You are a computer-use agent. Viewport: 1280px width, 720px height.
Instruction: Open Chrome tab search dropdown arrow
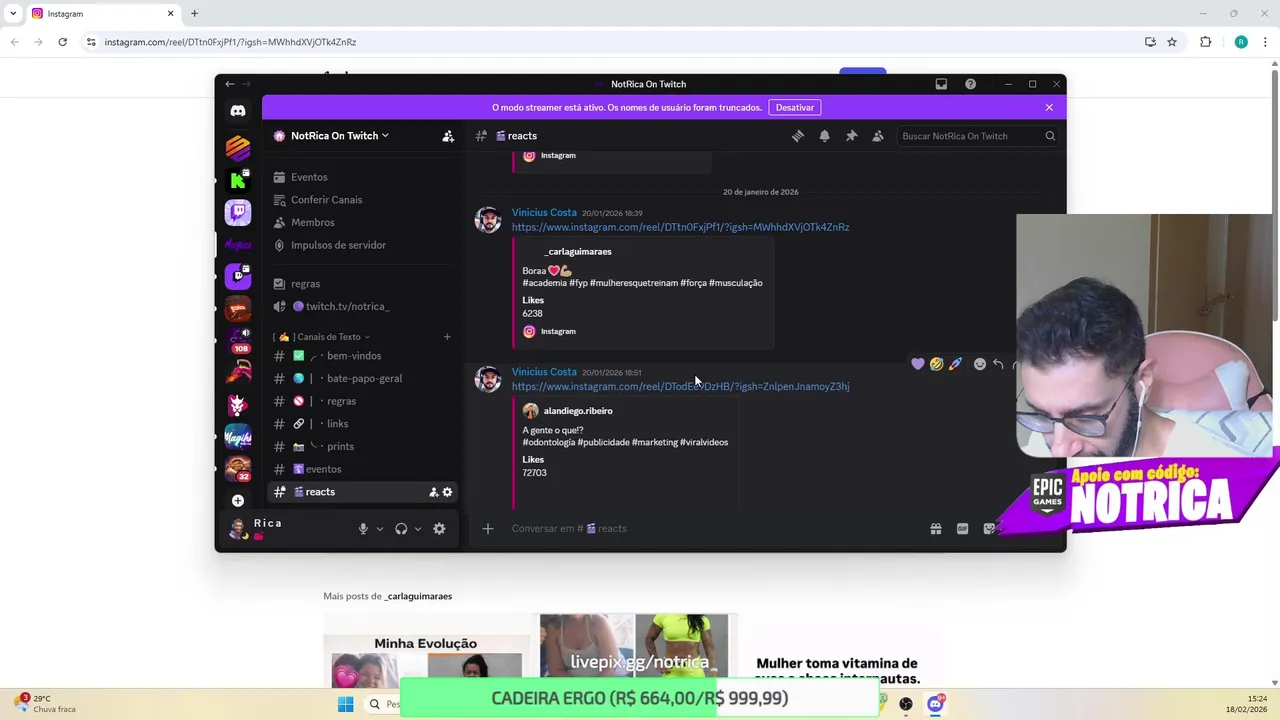pos(12,13)
